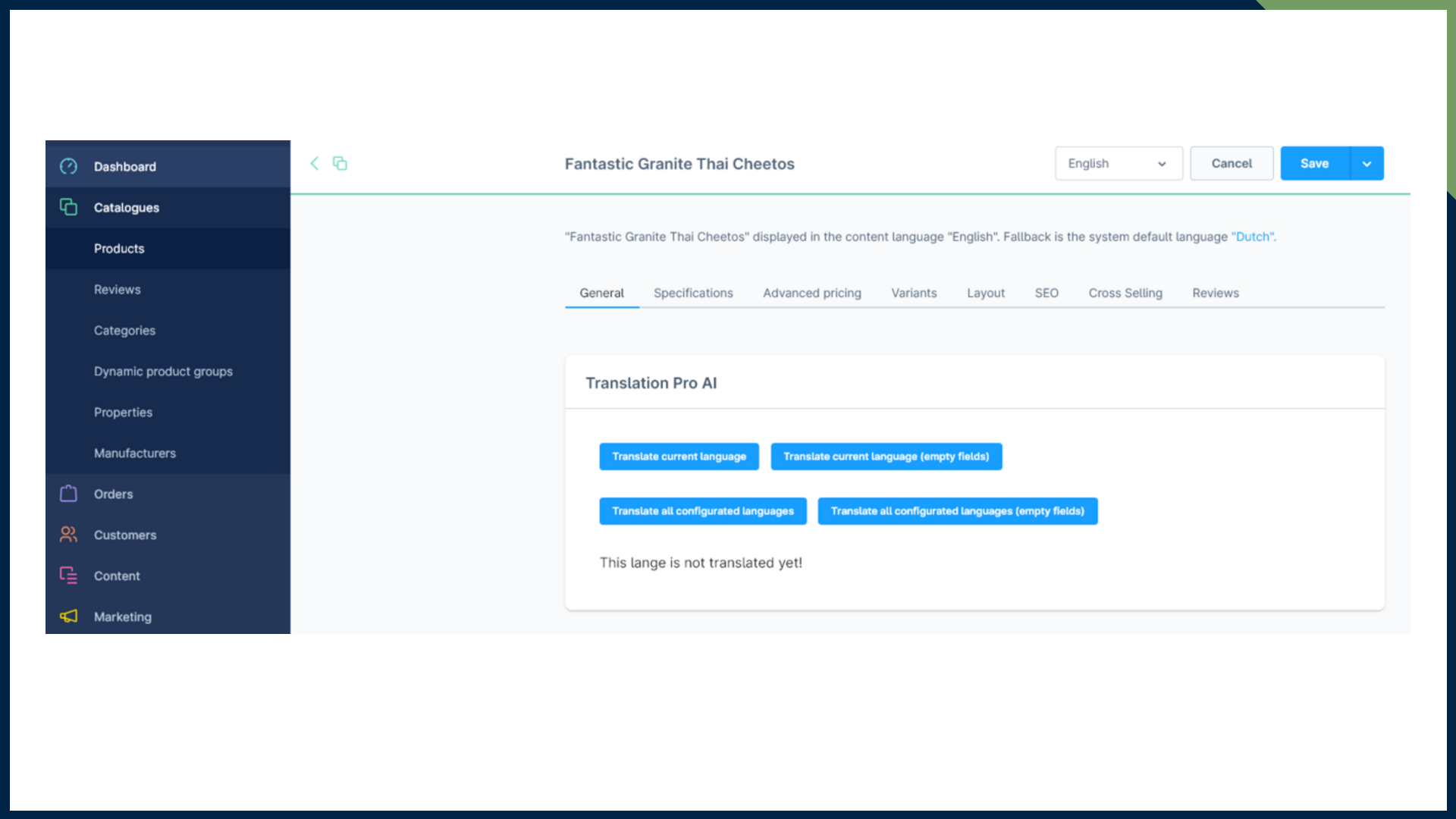1456x819 pixels.
Task: Open the English language dropdown
Action: (x=1118, y=163)
